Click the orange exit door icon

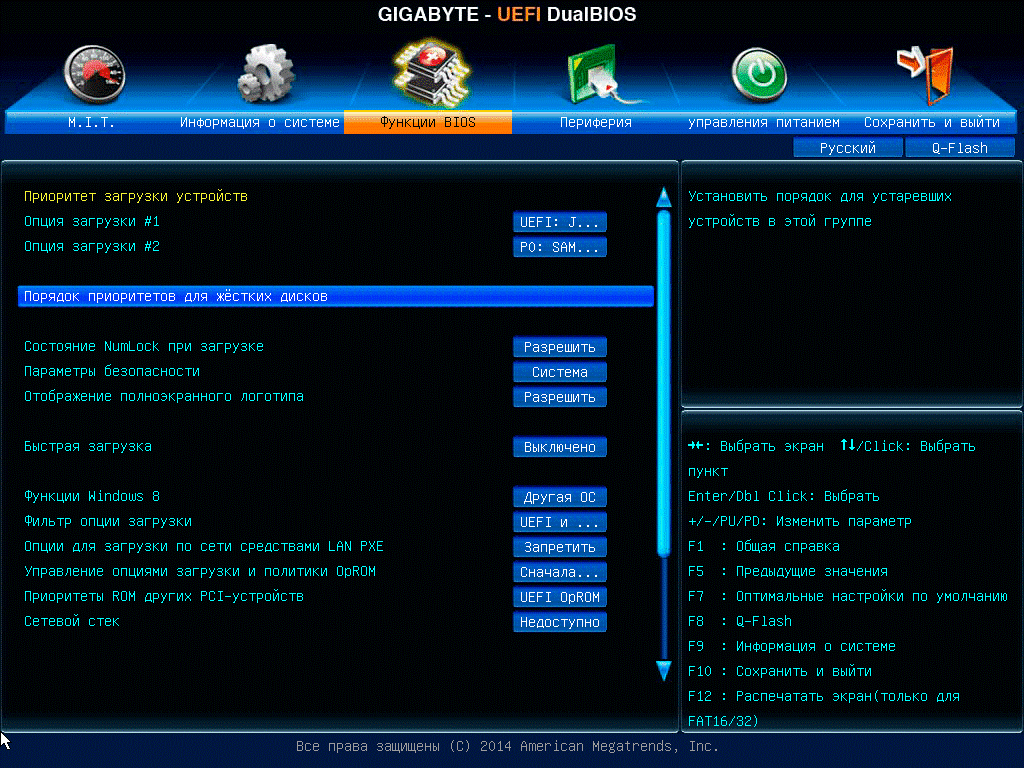click(x=925, y=74)
